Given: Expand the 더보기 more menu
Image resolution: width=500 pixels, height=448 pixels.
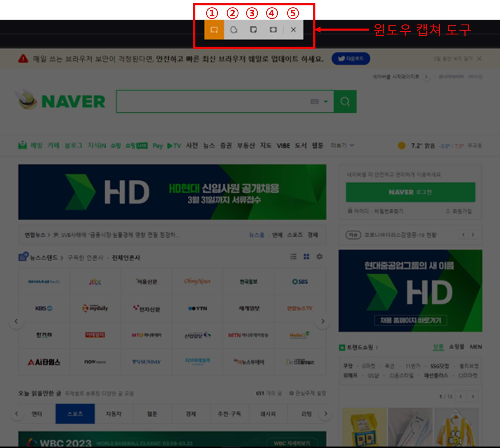Looking at the screenshot, I should [x=342, y=145].
